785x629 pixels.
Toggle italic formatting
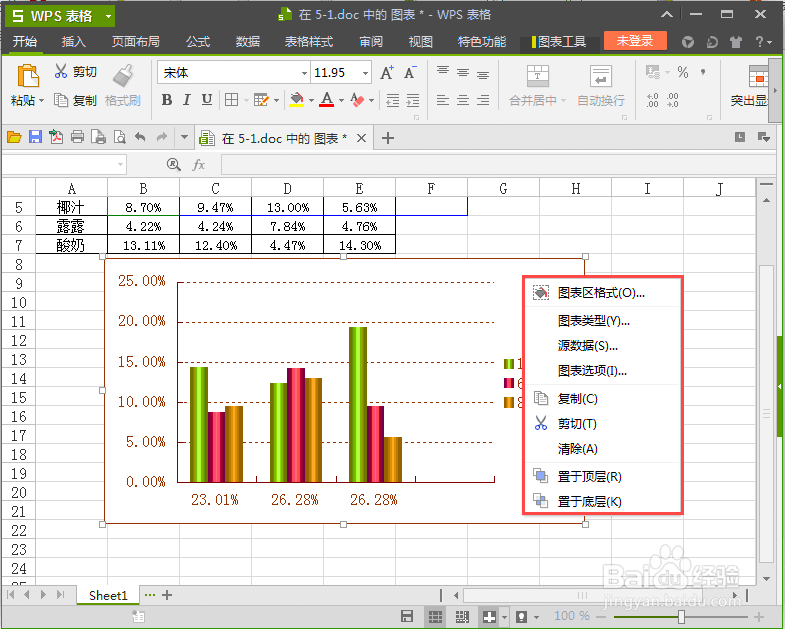coord(187,100)
